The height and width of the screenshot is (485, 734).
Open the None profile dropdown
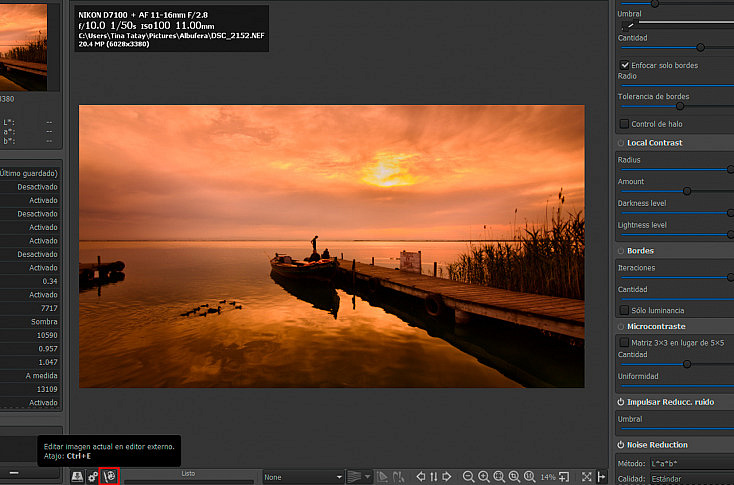click(303, 477)
